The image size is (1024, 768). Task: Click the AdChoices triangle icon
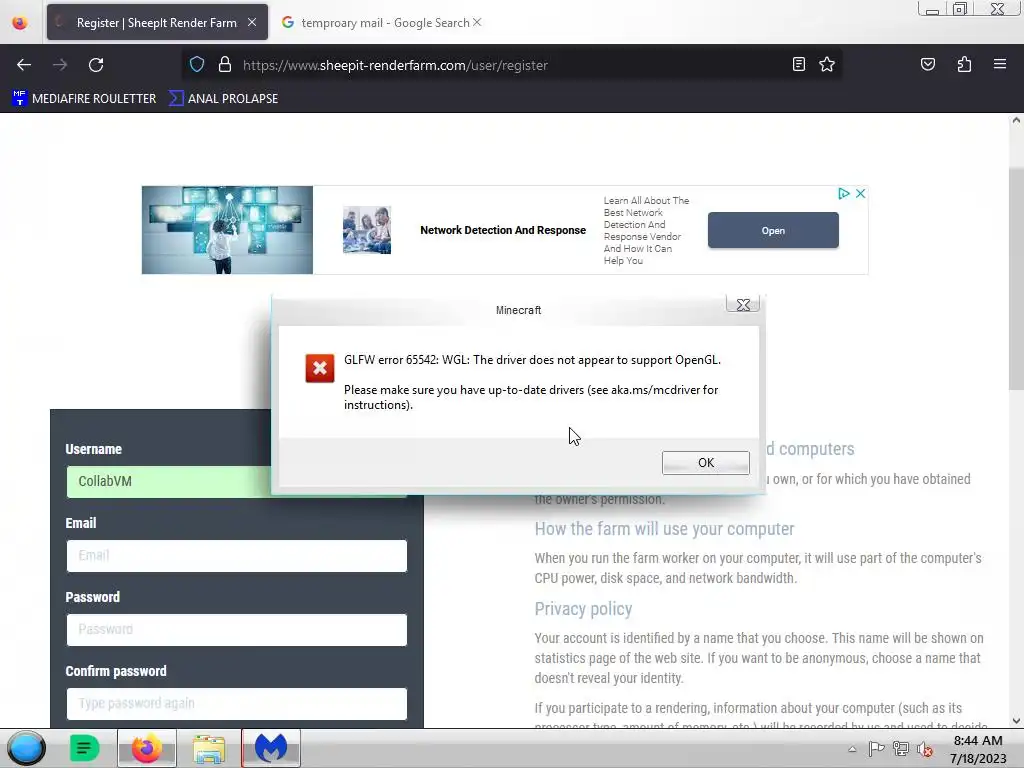coord(843,193)
